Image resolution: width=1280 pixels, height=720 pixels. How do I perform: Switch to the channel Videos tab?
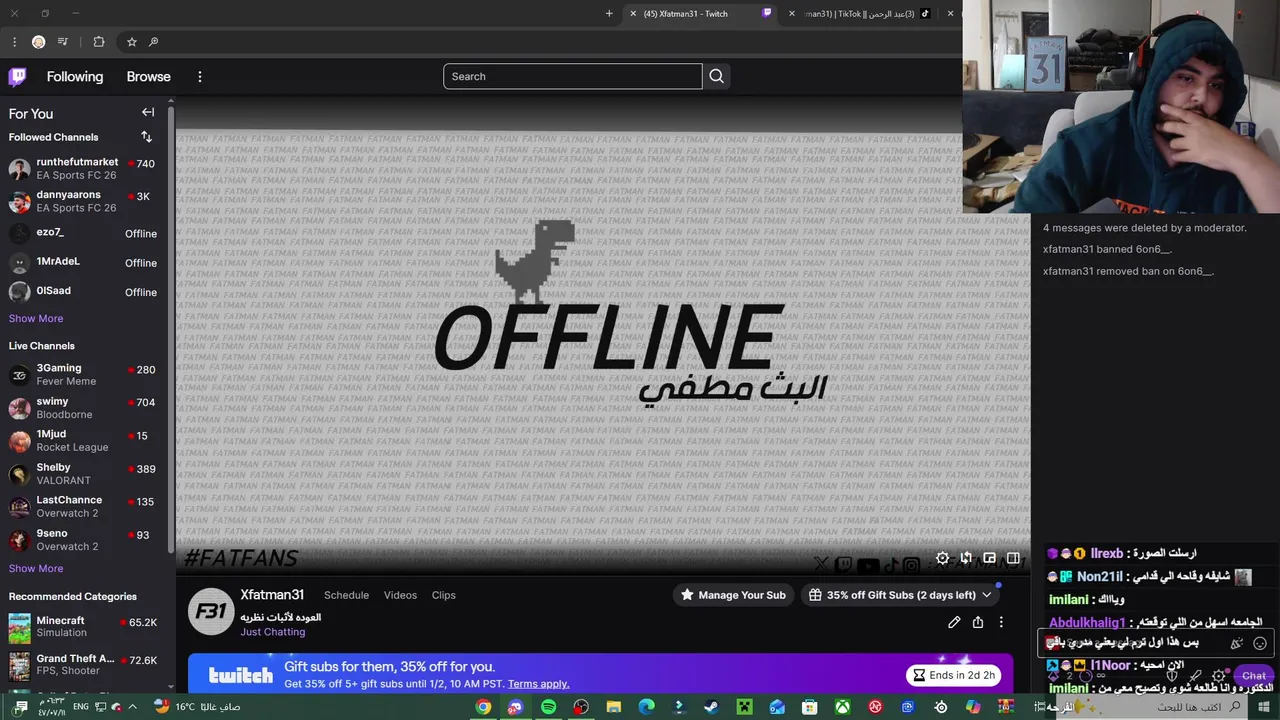pyautogui.click(x=400, y=595)
